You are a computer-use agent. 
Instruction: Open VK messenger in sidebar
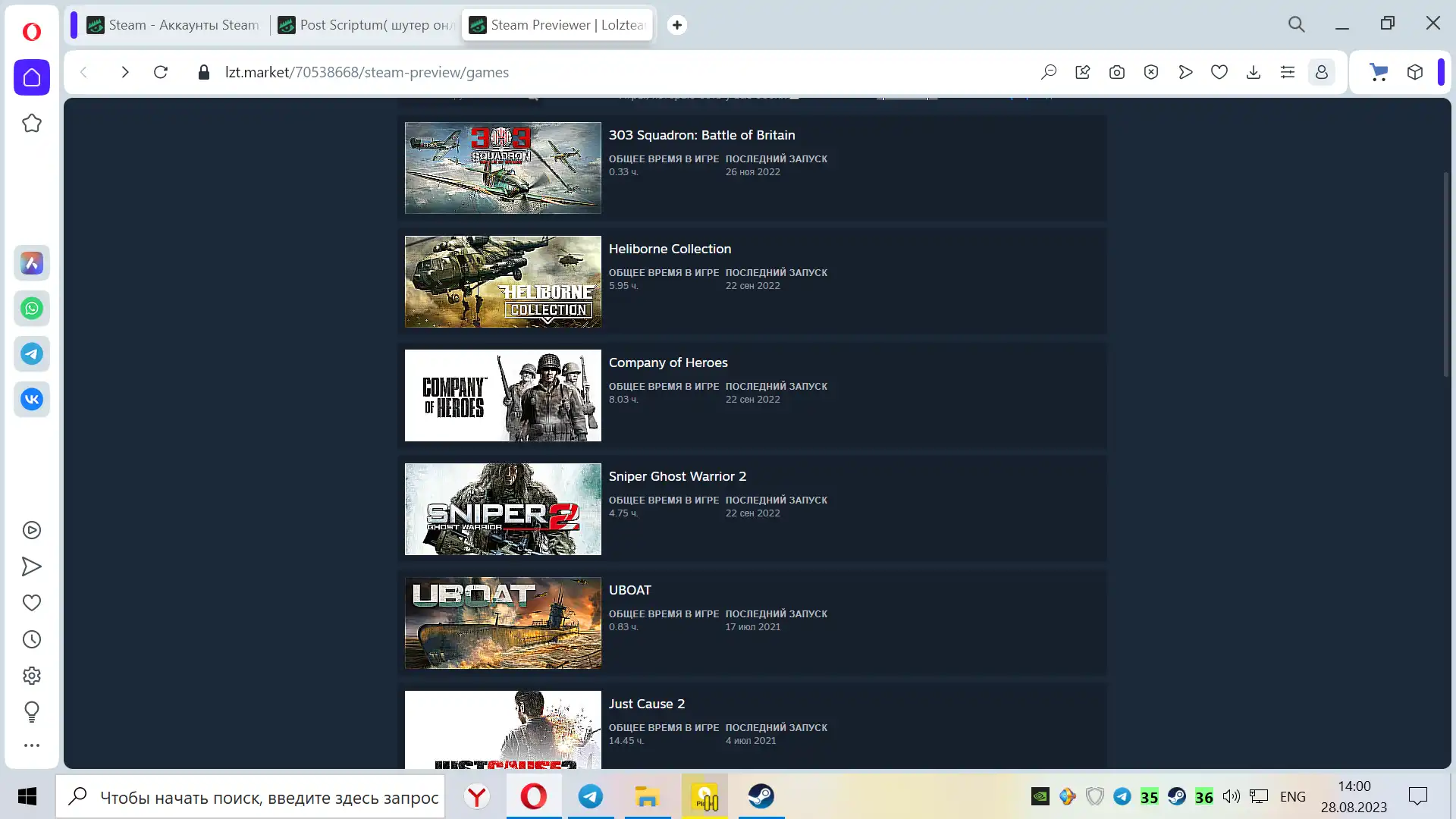point(32,400)
